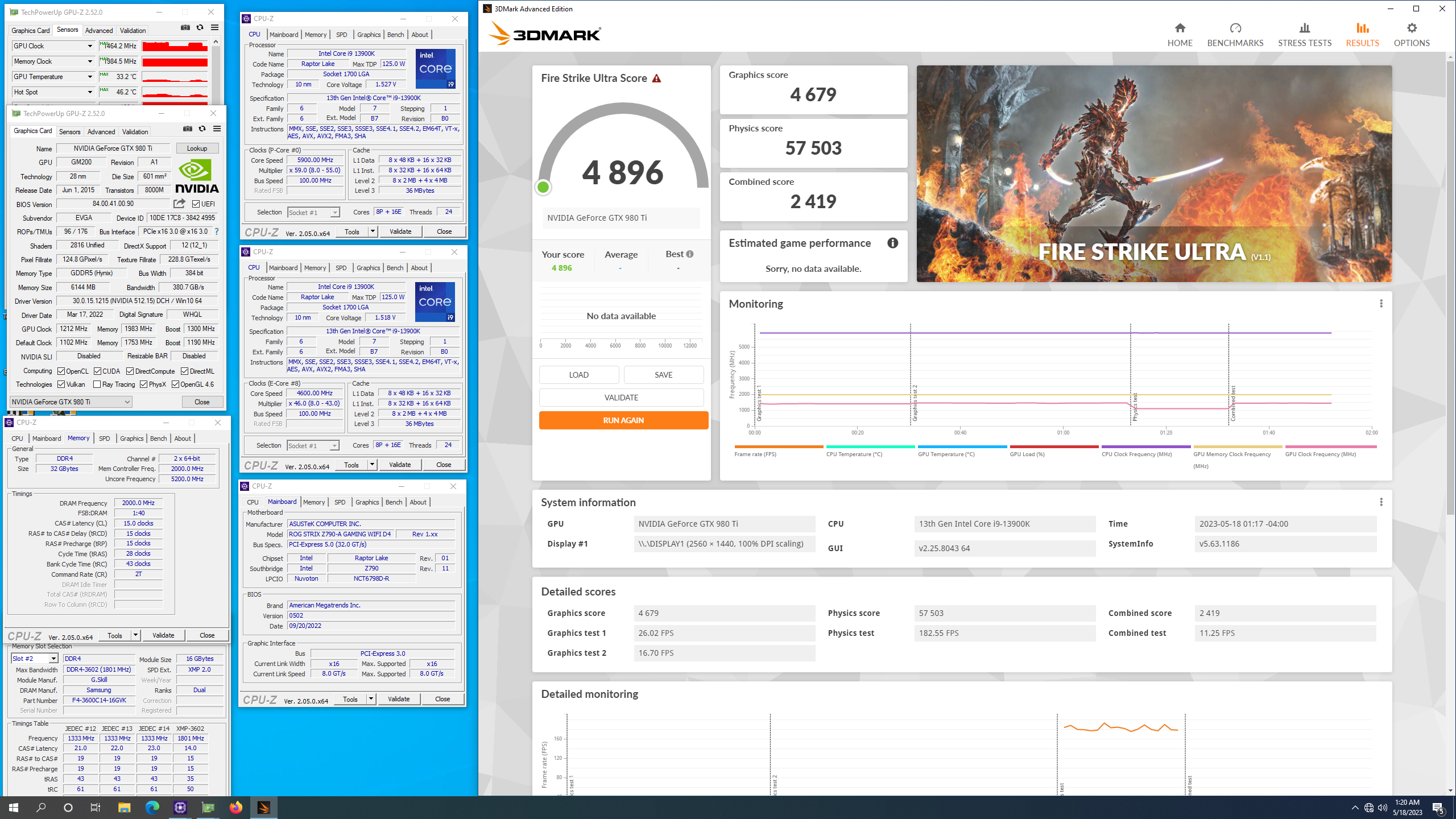This screenshot has width=1456, height=819.
Task: Click CPU Clock Frequency legend color bar
Action: pos(1145,447)
